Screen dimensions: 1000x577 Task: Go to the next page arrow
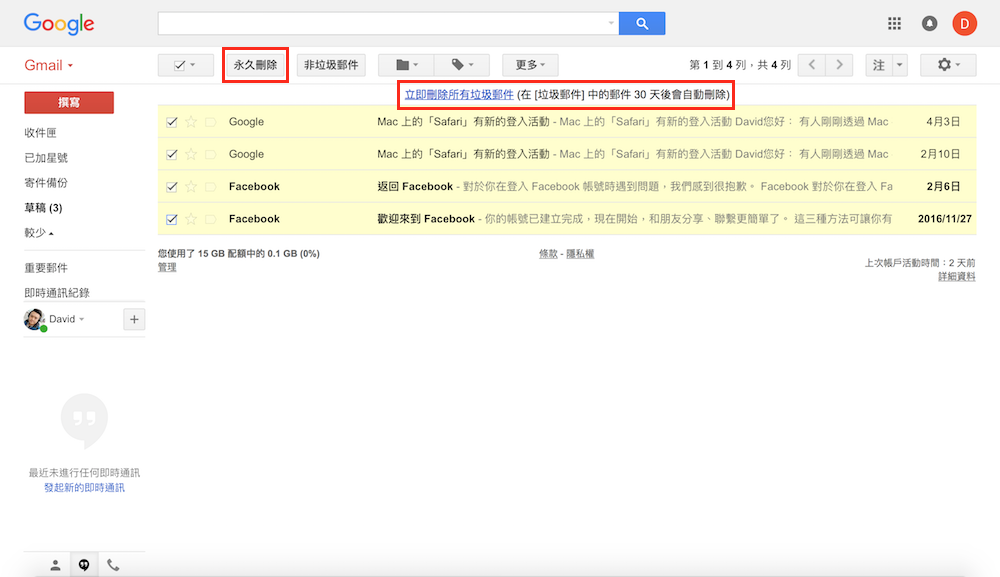(x=840, y=65)
